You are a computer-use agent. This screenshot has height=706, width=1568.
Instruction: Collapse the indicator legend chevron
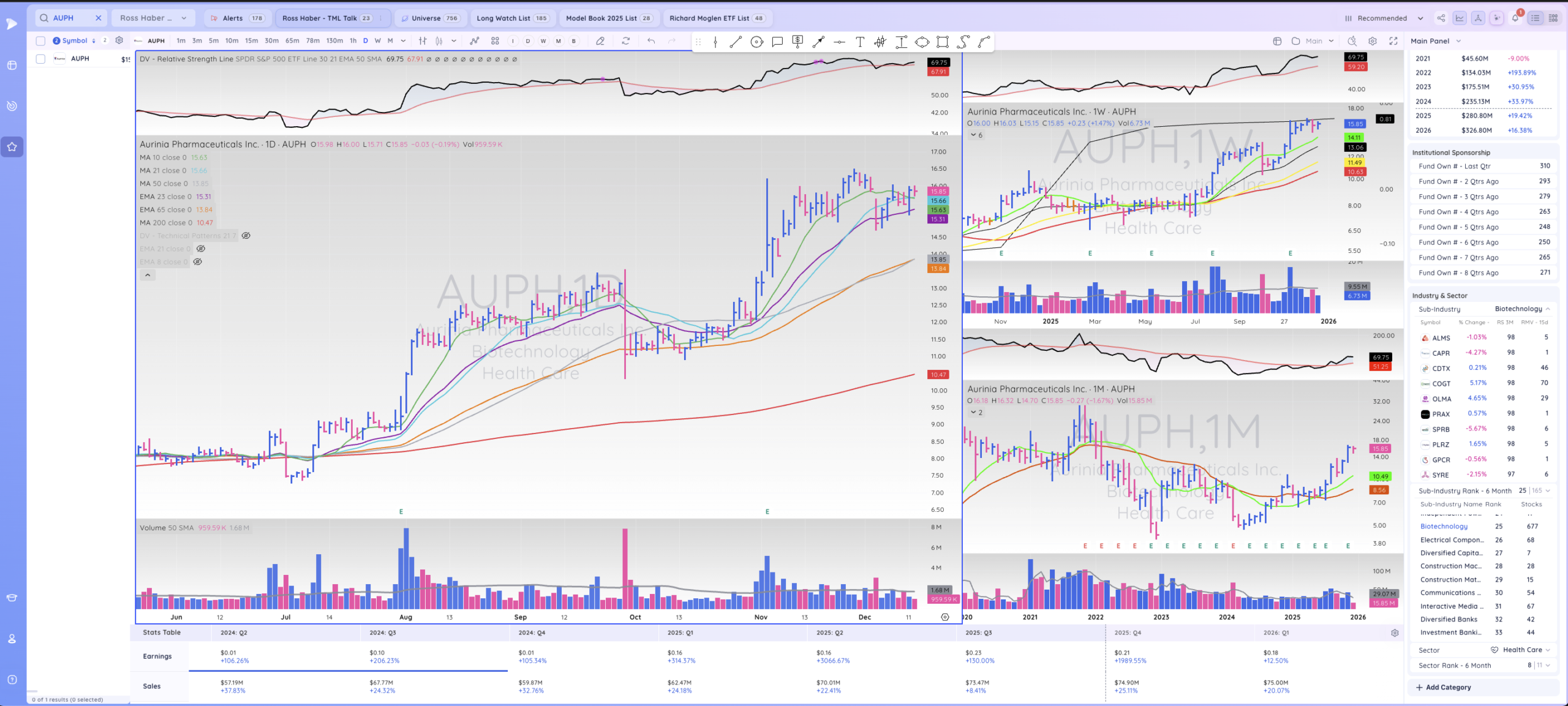pyautogui.click(x=148, y=276)
